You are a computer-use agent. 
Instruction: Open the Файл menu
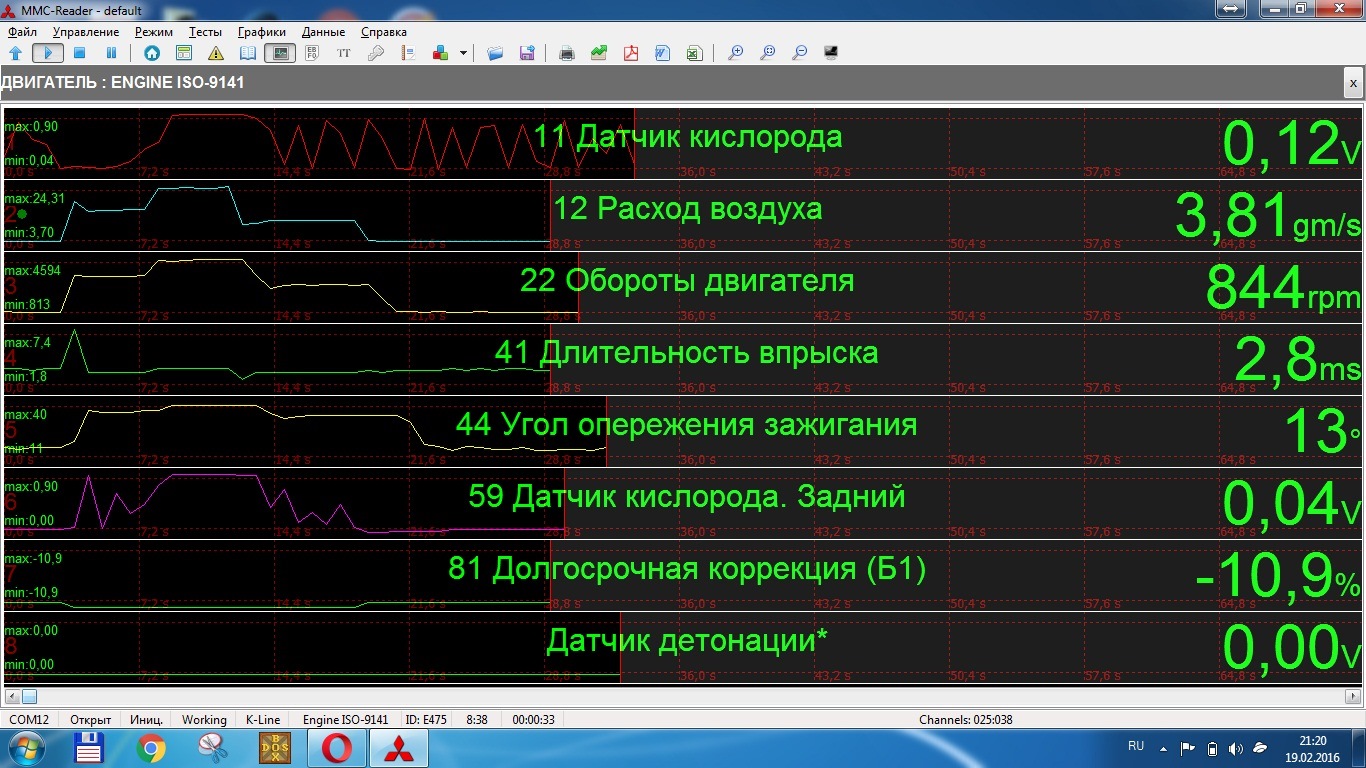click(22, 32)
